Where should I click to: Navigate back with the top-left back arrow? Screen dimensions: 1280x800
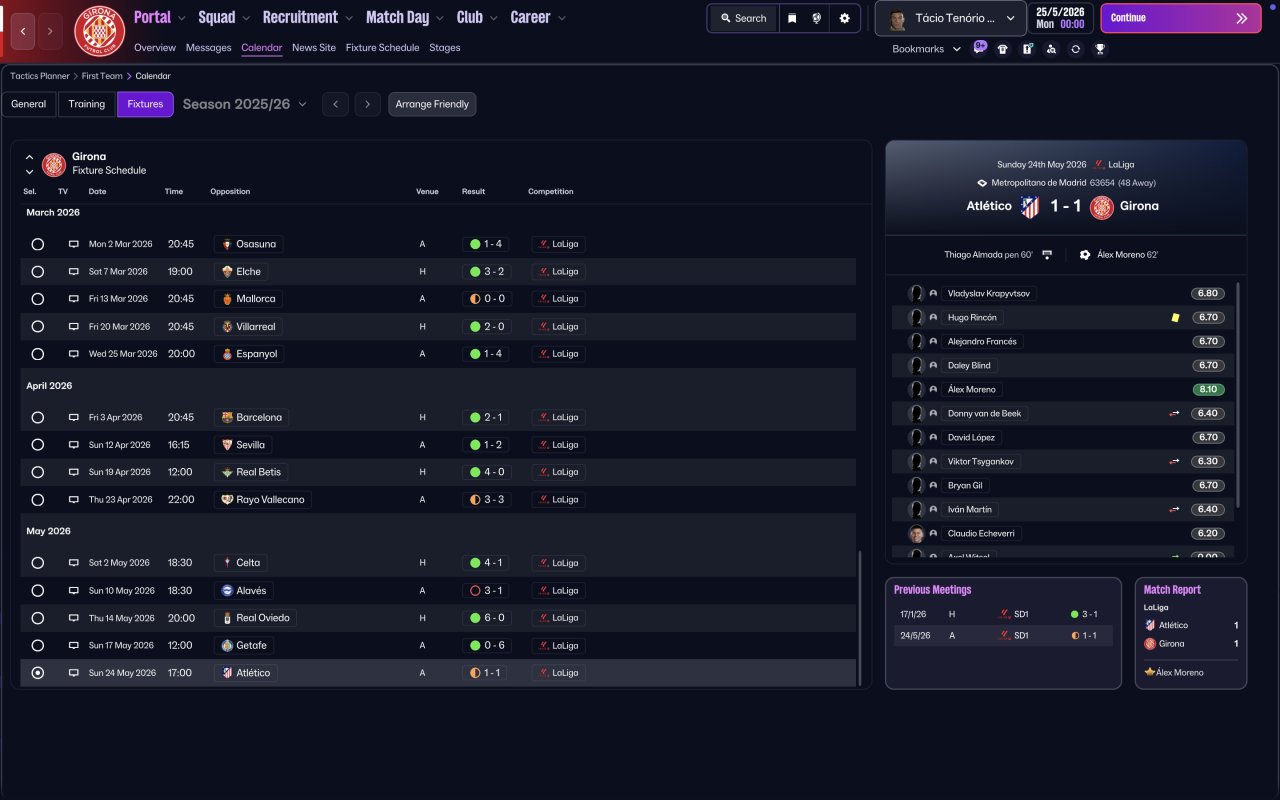pos(23,31)
